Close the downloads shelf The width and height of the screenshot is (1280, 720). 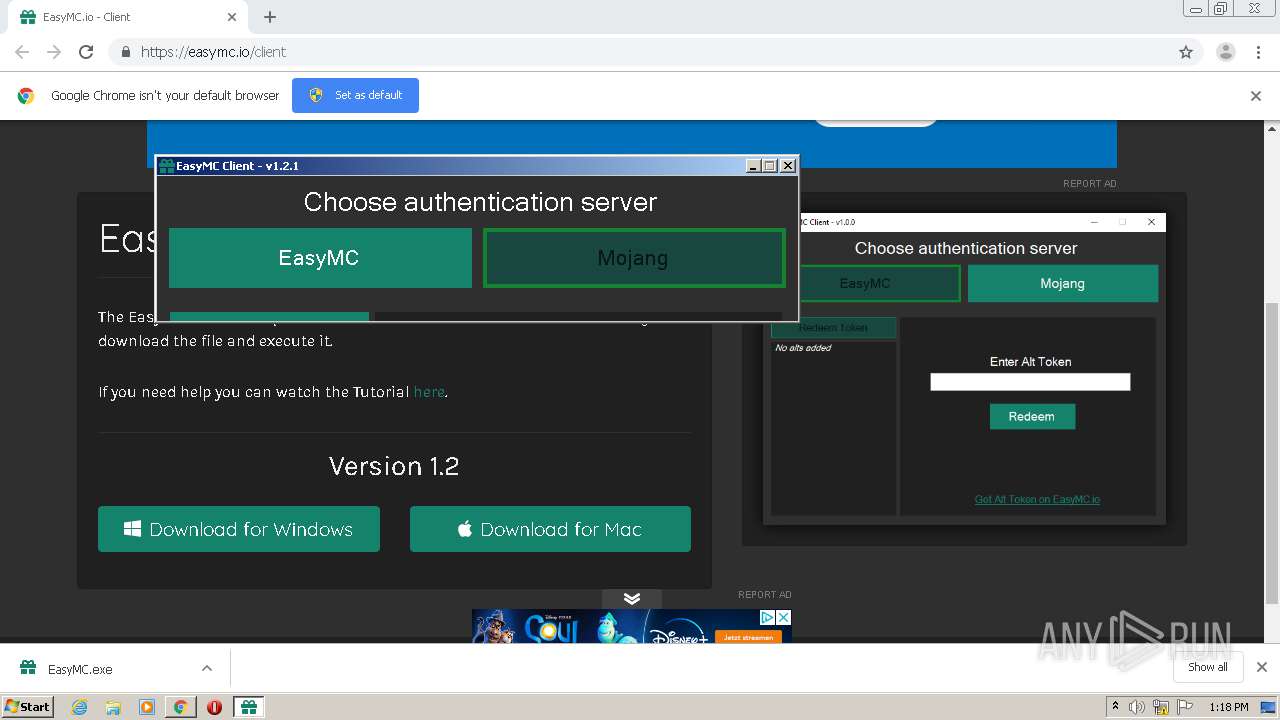1261,667
